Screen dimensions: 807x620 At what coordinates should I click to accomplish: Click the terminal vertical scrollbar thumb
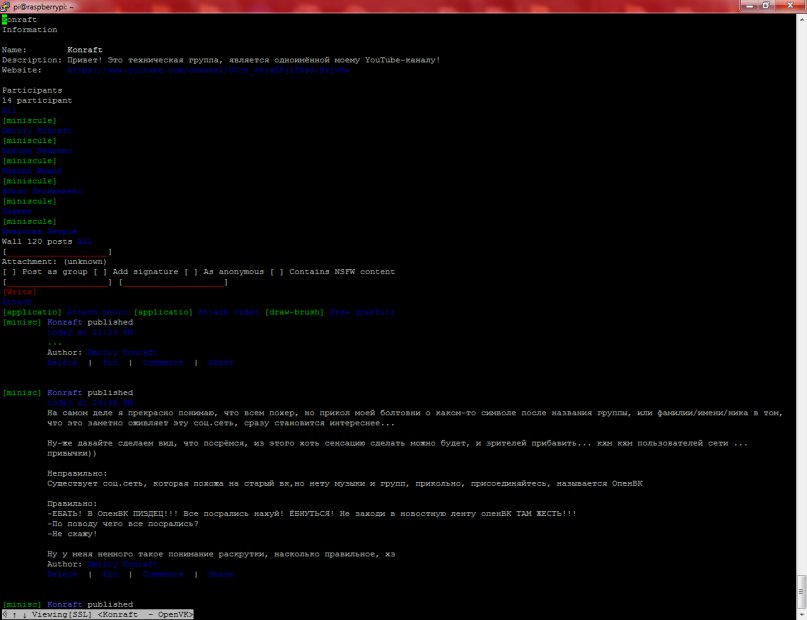tap(802, 592)
